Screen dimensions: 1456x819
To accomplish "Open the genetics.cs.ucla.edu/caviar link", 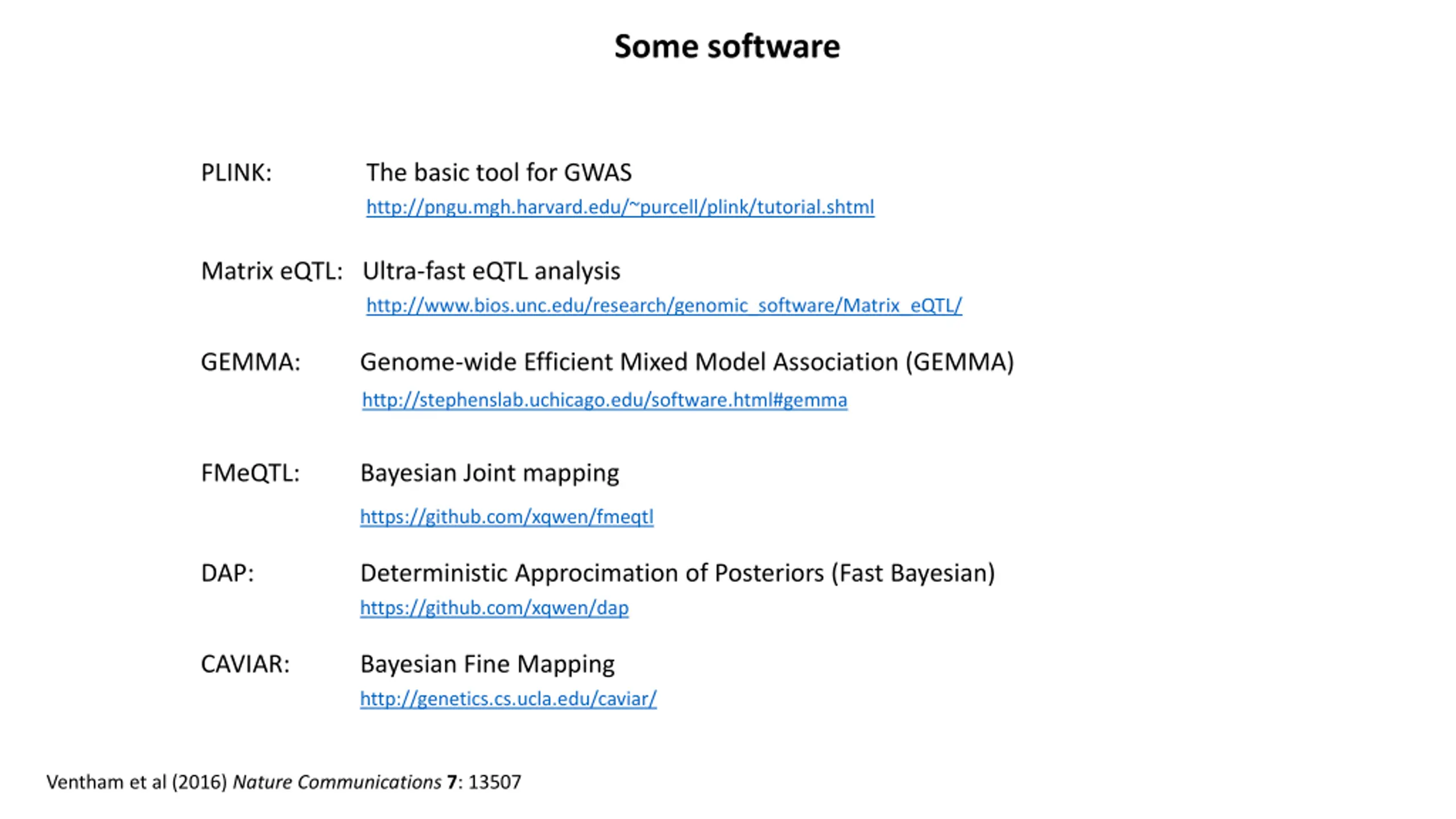I will coord(508,698).
